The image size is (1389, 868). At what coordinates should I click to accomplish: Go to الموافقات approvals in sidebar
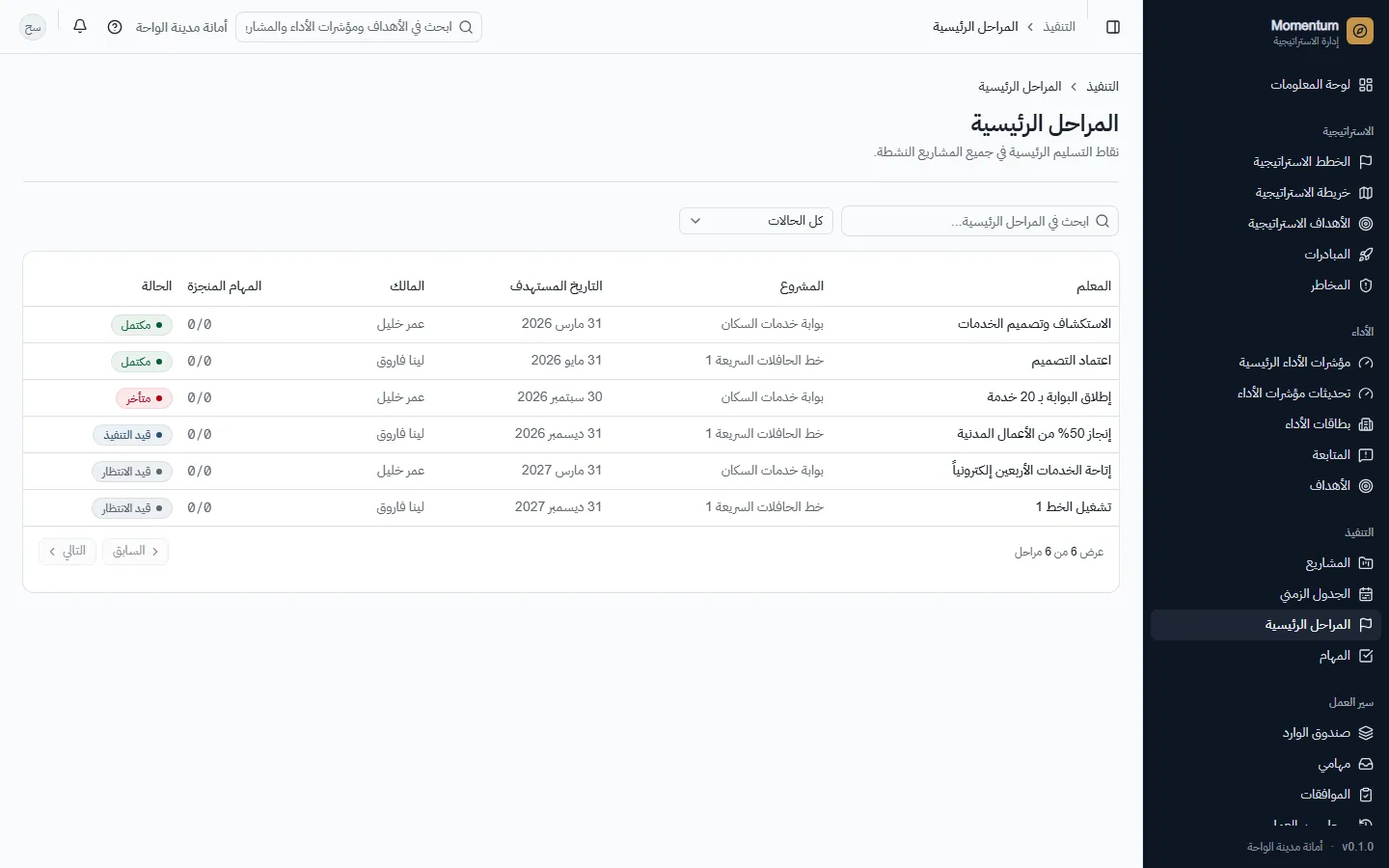click(x=1266, y=795)
